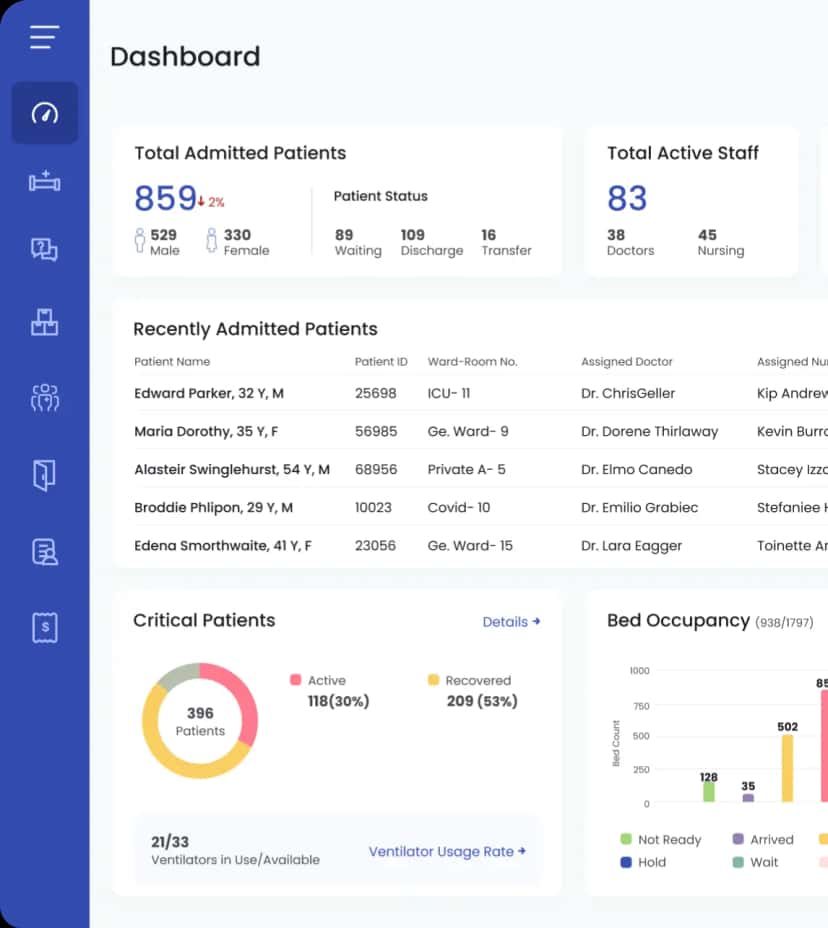Collapse the sidebar with the hamburger icon
828x928 pixels.
pyautogui.click(x=44, y=36)
